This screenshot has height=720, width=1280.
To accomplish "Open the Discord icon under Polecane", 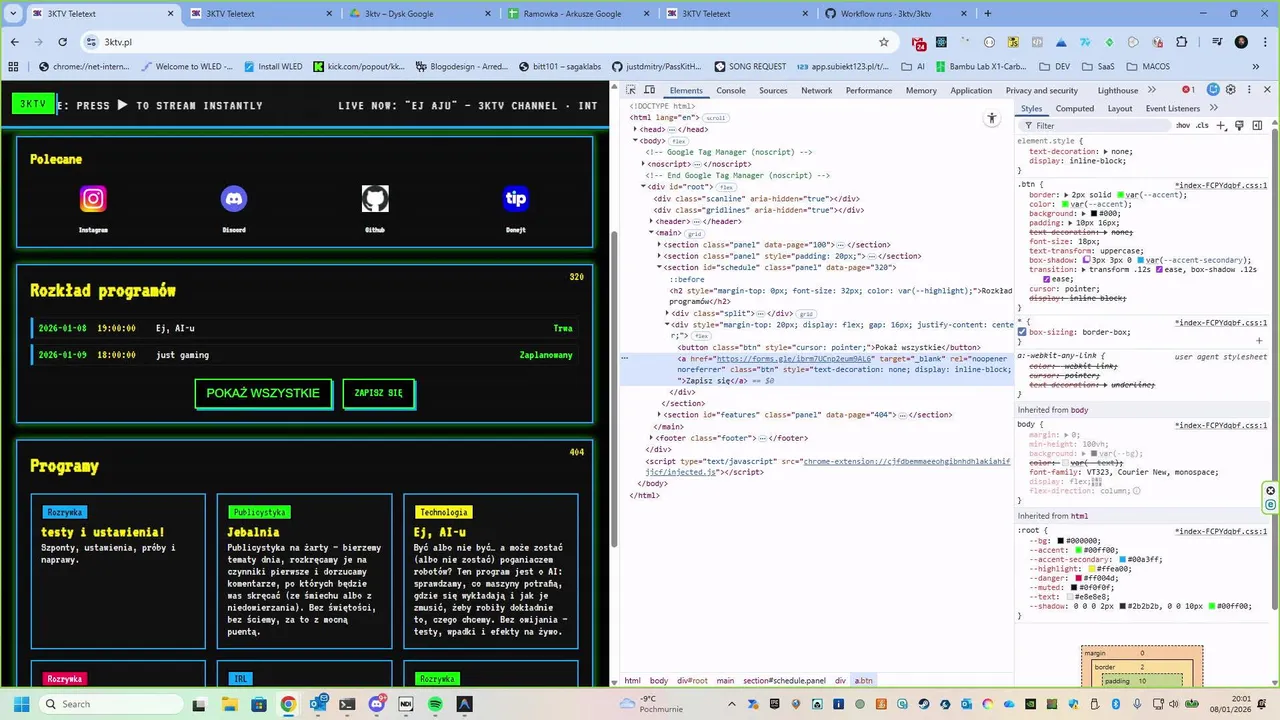I will pos(234,199).
